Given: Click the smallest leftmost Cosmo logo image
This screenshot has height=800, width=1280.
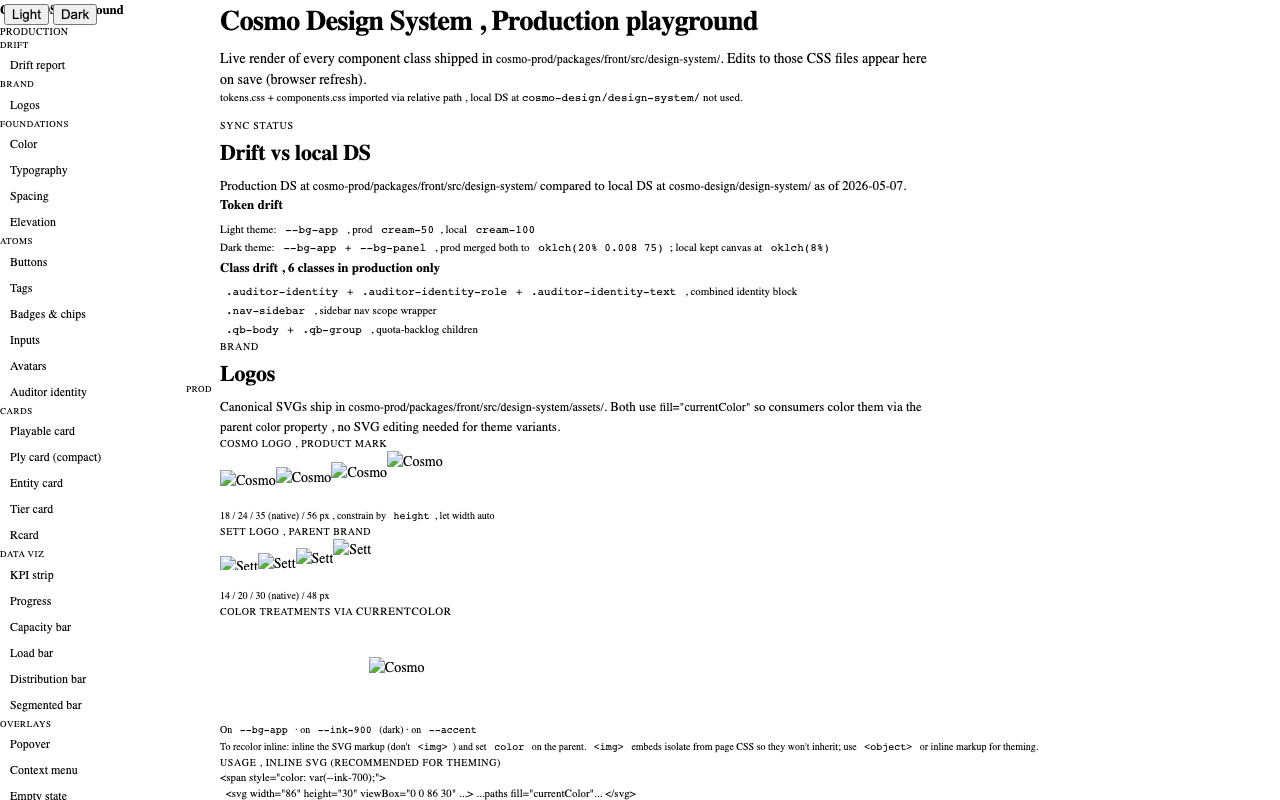Looking at the screenshot, I should 248,480.
